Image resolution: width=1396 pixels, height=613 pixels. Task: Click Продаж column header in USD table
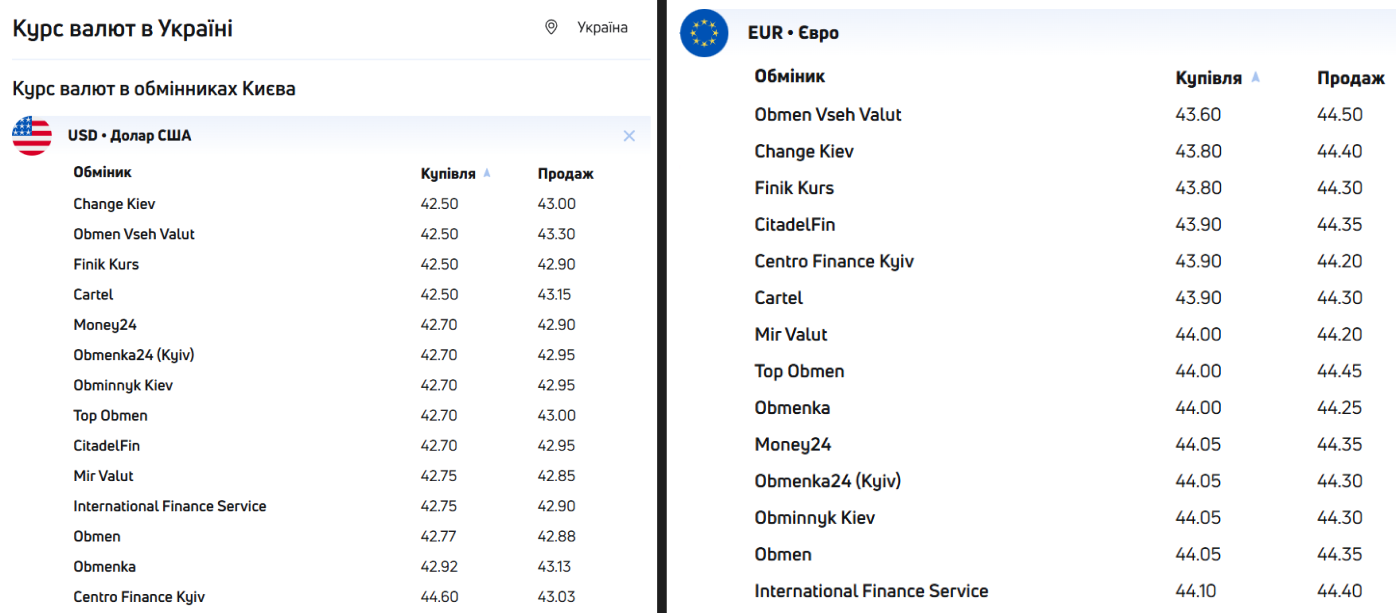click(x=565, y=173)
